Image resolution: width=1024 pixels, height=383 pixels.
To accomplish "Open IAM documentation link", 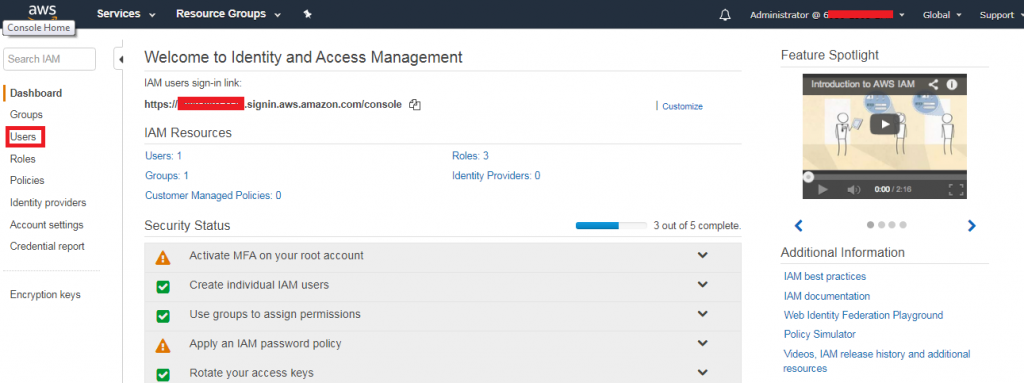I will coord(827,296).
